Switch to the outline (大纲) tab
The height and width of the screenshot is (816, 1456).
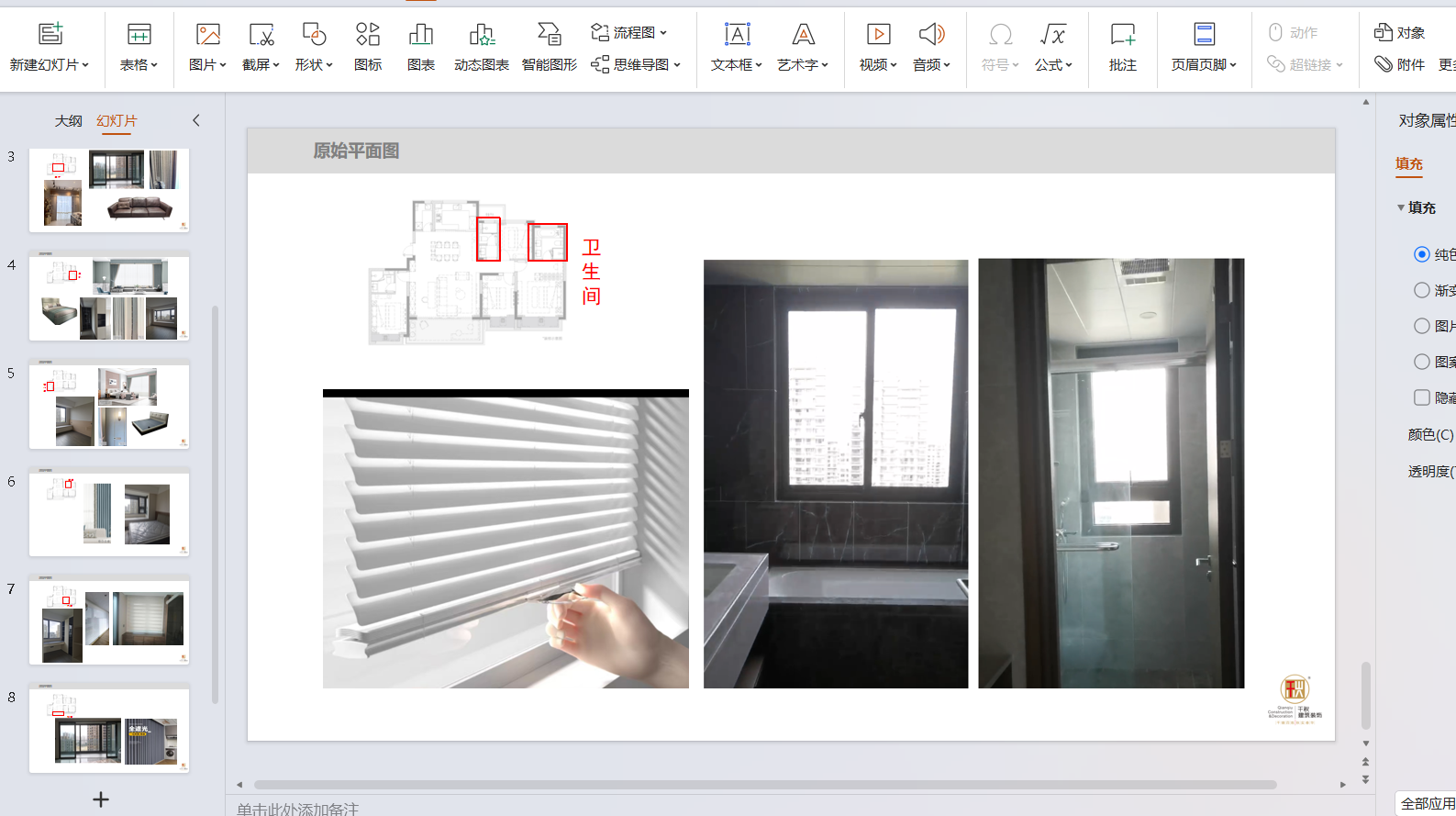69,121
